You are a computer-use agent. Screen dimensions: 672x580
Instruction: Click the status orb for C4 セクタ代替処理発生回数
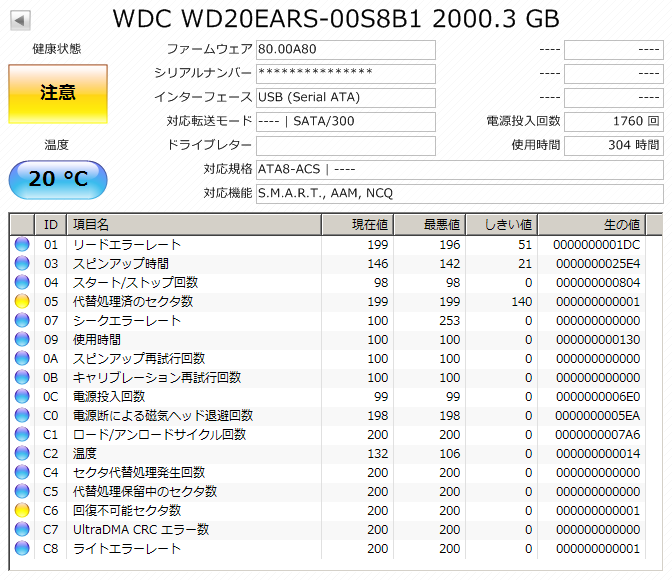[22, 472]
